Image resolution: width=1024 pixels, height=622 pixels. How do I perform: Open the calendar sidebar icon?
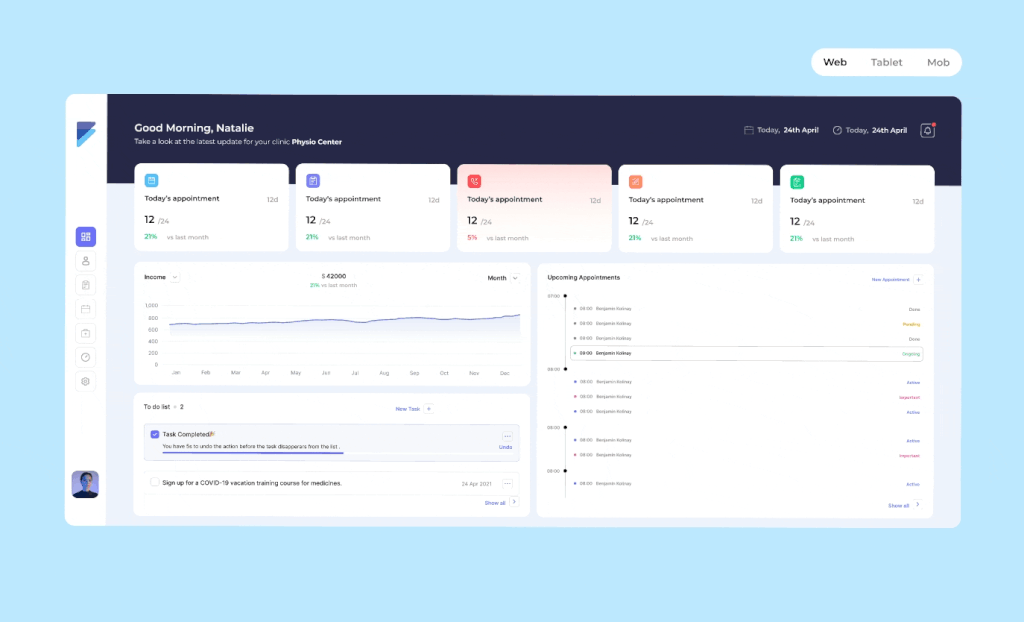pyautogui.click(x=86, y=309)
